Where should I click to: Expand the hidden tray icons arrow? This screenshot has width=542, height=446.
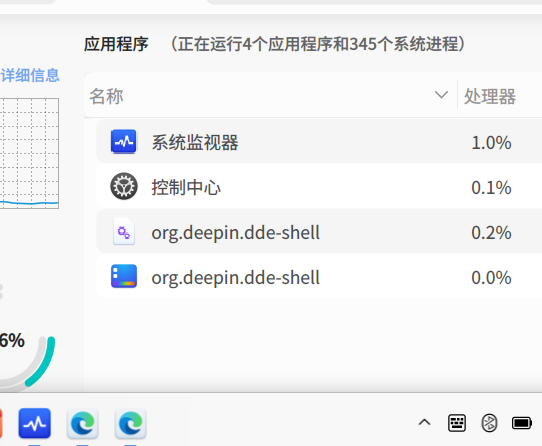click(424, 422)
